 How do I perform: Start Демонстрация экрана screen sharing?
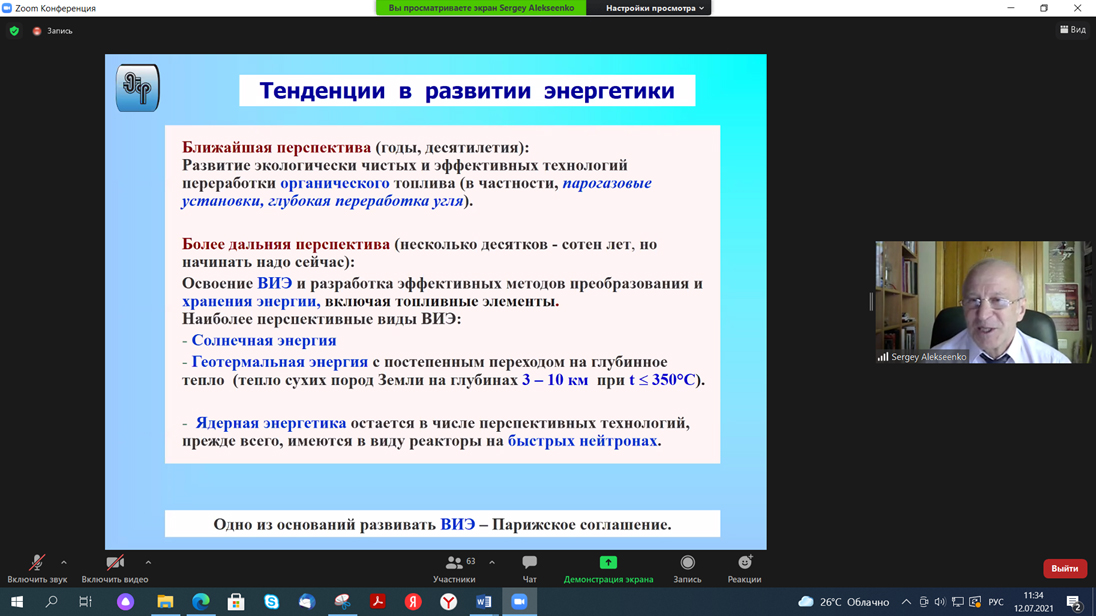[608, 567]
